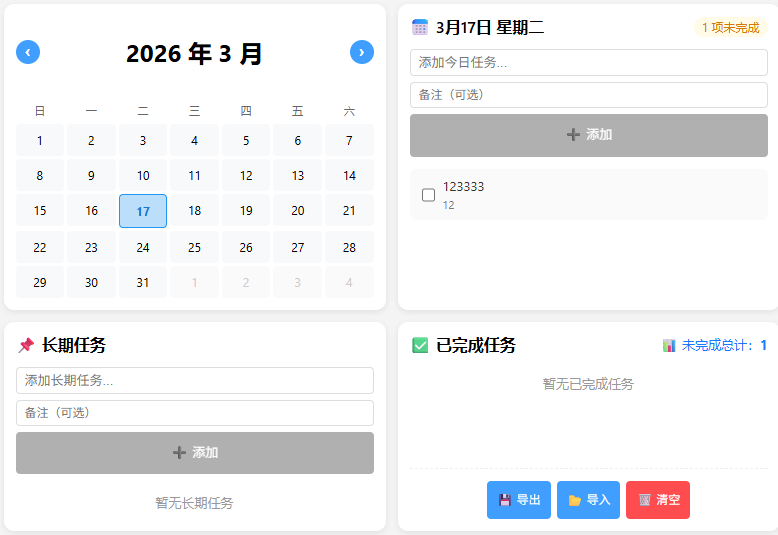The width and height of the screenshot is (778, 535).
Task: Click 未完成总计 summary text
Action: coord(724,345)
